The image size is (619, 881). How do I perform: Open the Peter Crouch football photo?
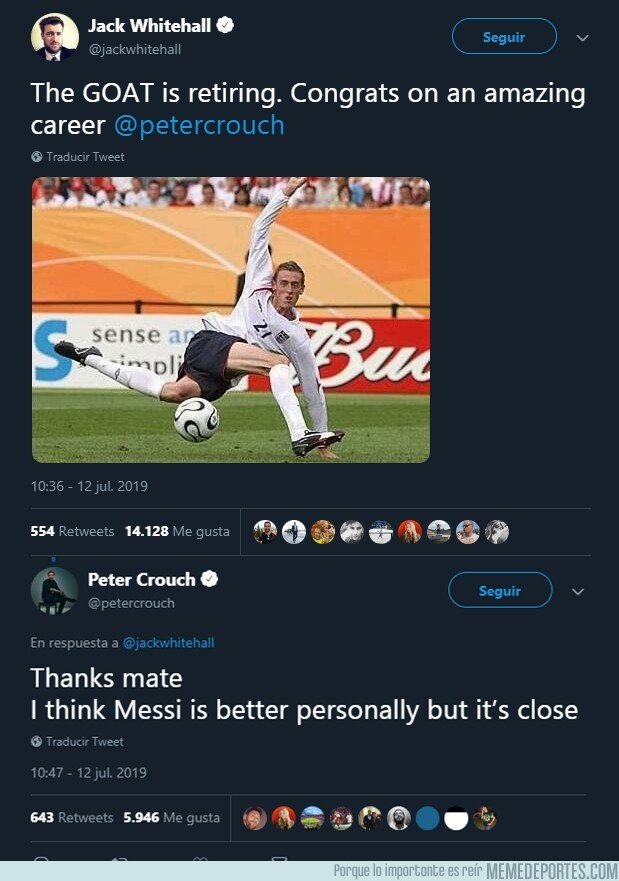click(231, 320)
